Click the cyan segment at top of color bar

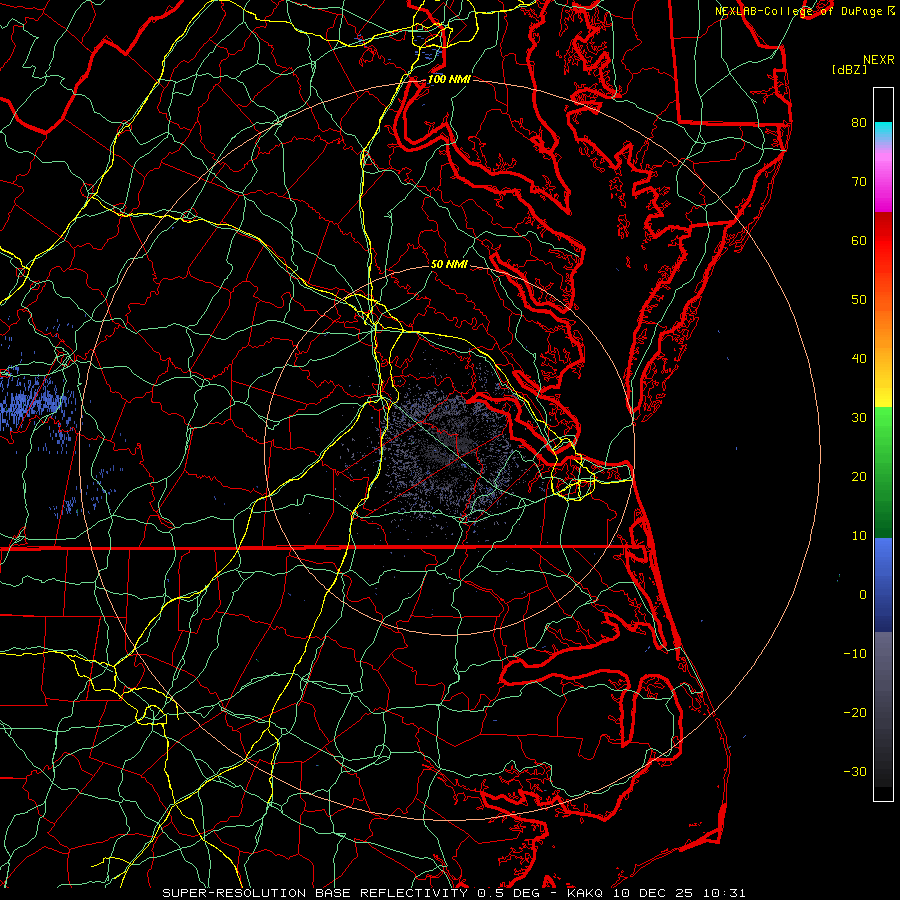click(883, 130)
